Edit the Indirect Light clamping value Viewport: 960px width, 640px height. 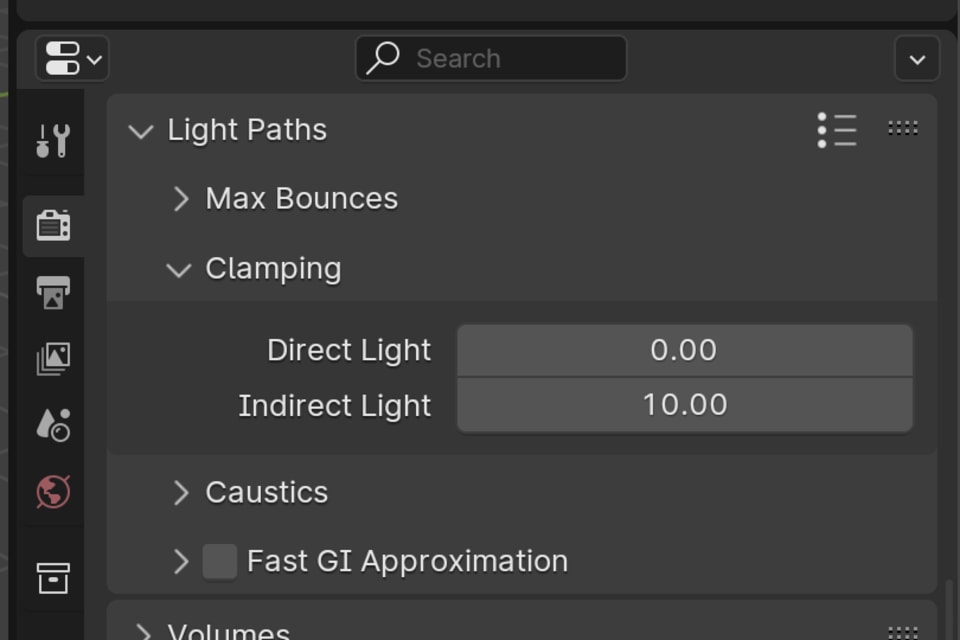click(684, 405)
